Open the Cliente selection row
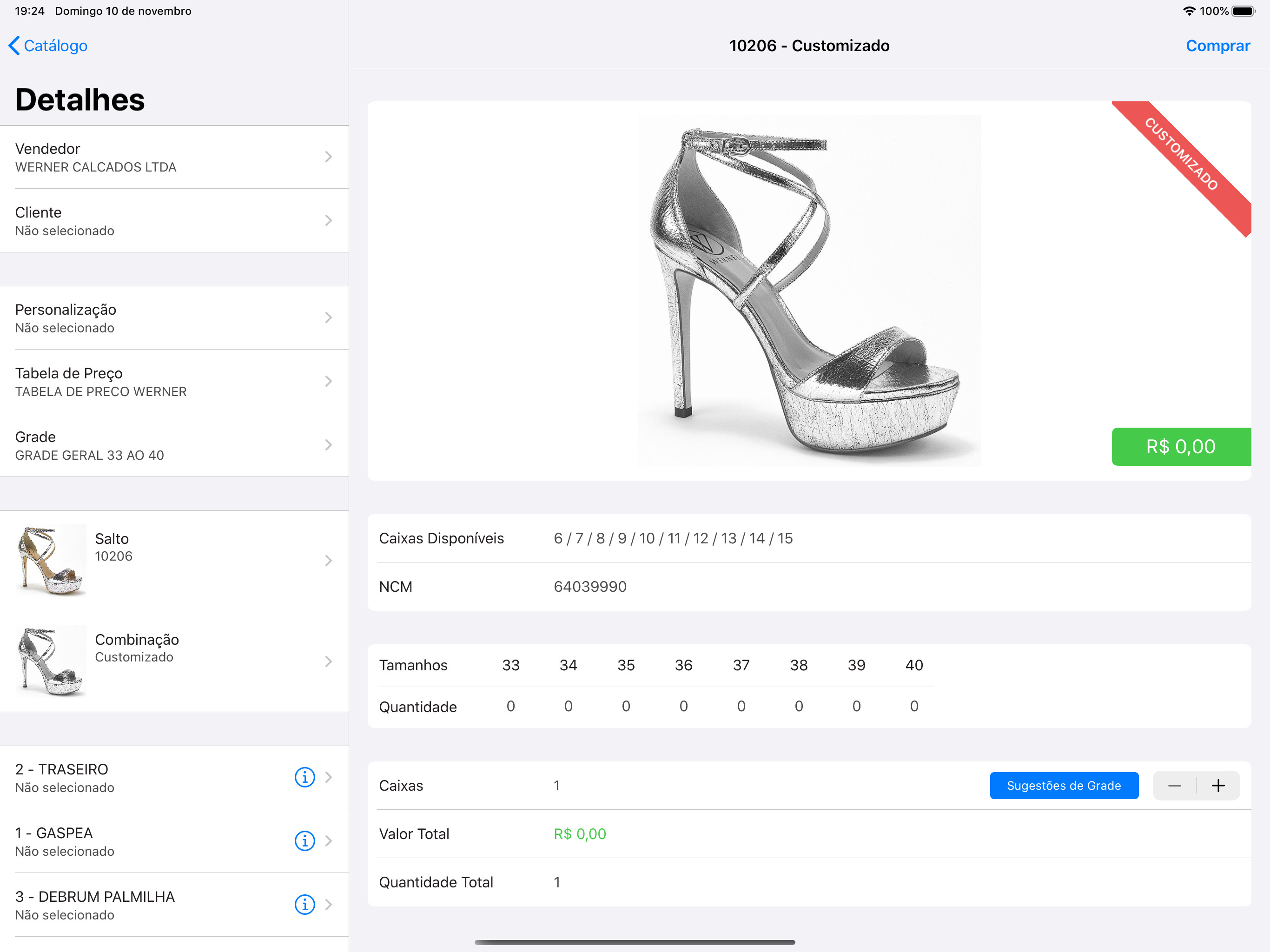 (x=174, y=220)
